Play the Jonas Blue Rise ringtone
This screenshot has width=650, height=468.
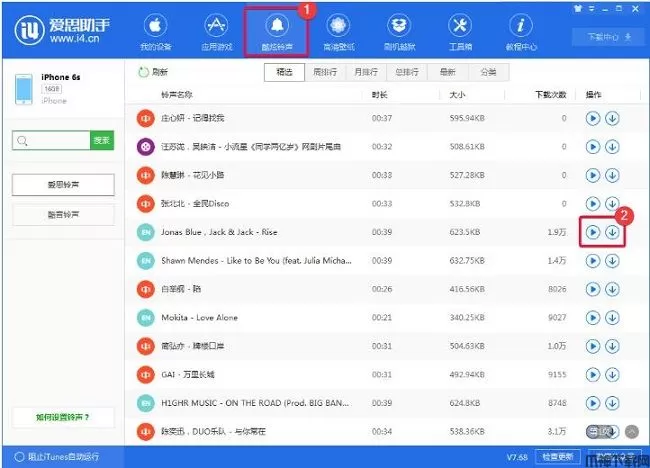tap(592, 232)
